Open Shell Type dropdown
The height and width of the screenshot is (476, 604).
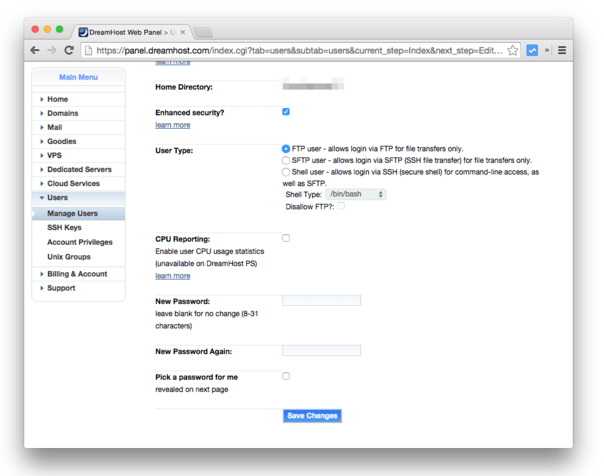pos(356,193)
